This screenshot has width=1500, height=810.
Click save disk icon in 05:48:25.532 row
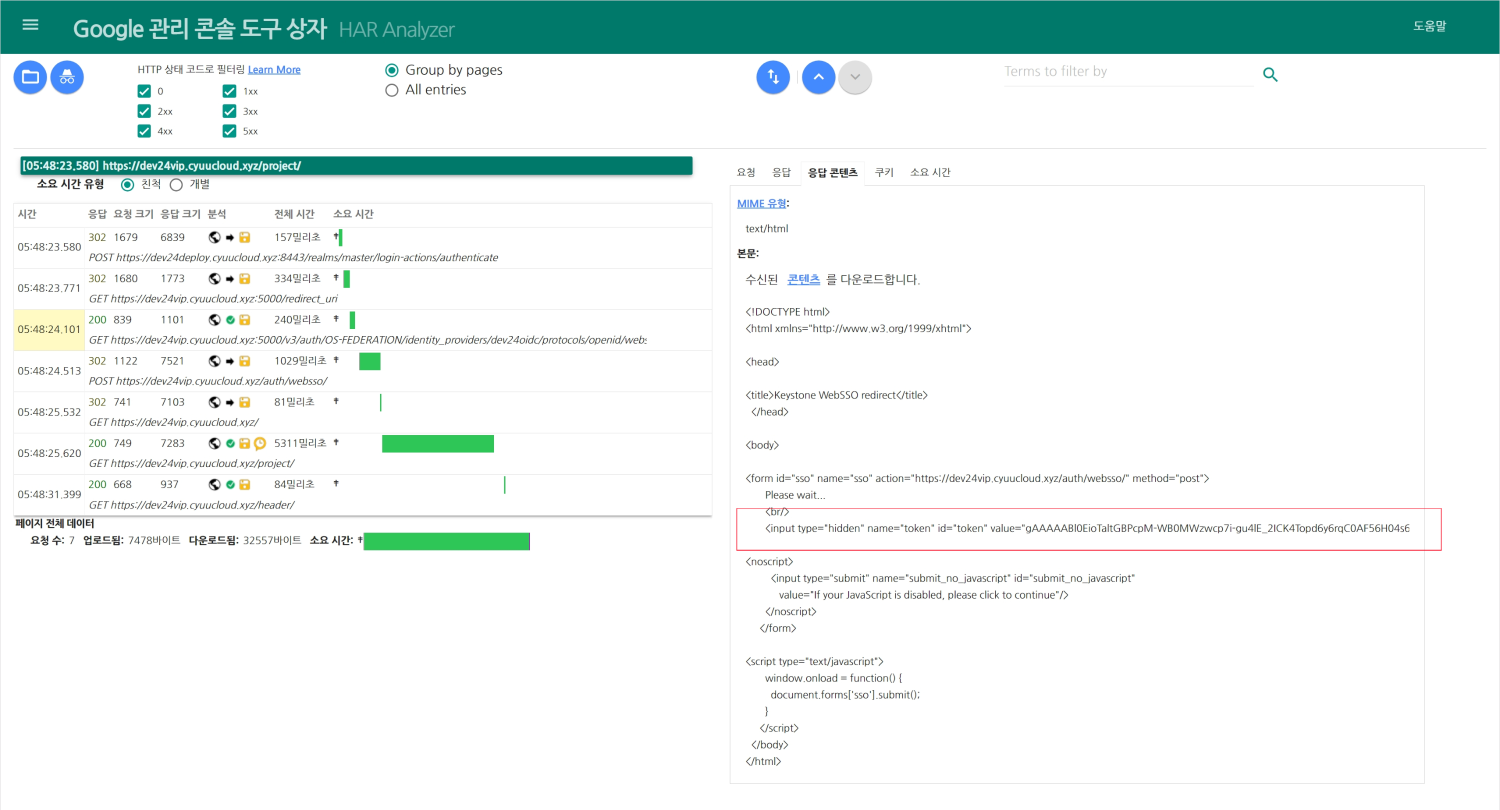pyautogui.click(x=244, y=402)
